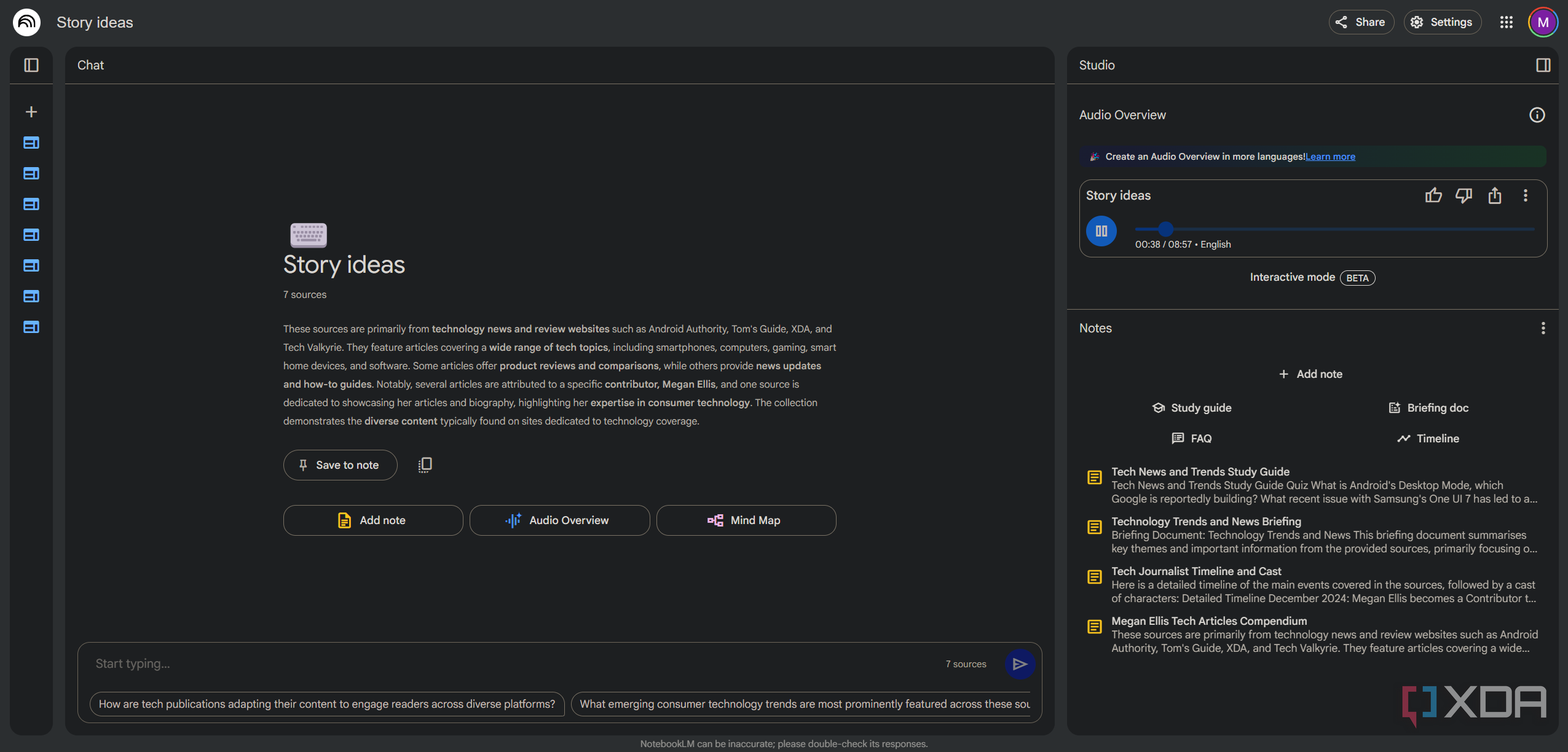1568x752 pixels.
Task: Add note in the Studio panel
Action: point(1310,374)
